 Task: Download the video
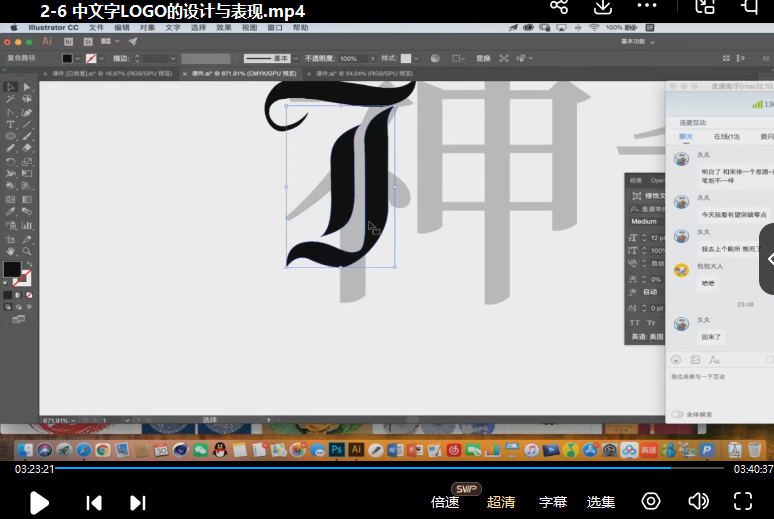click(x=603, y=7)
